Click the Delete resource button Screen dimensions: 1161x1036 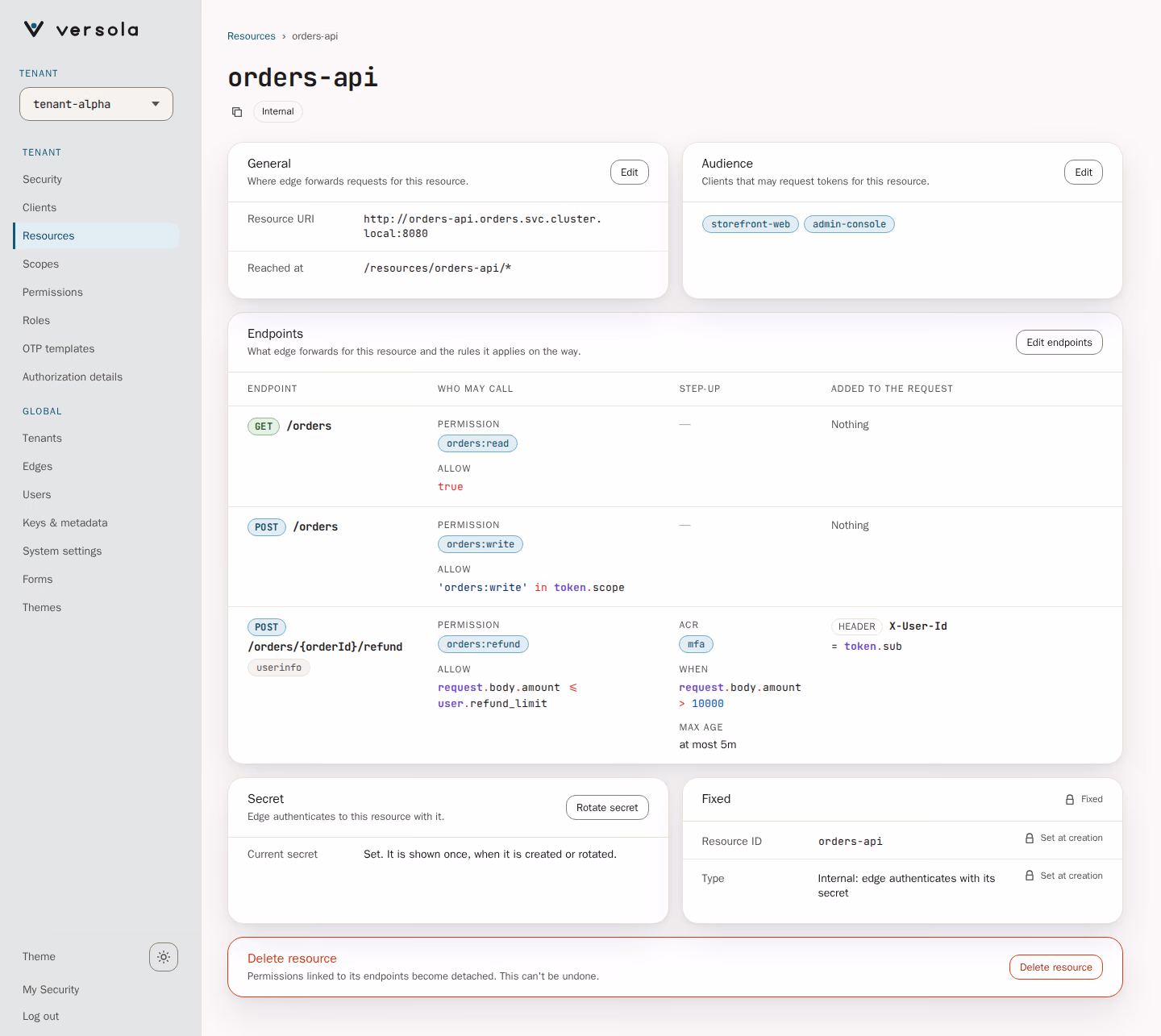click(x=1056, y=967)
